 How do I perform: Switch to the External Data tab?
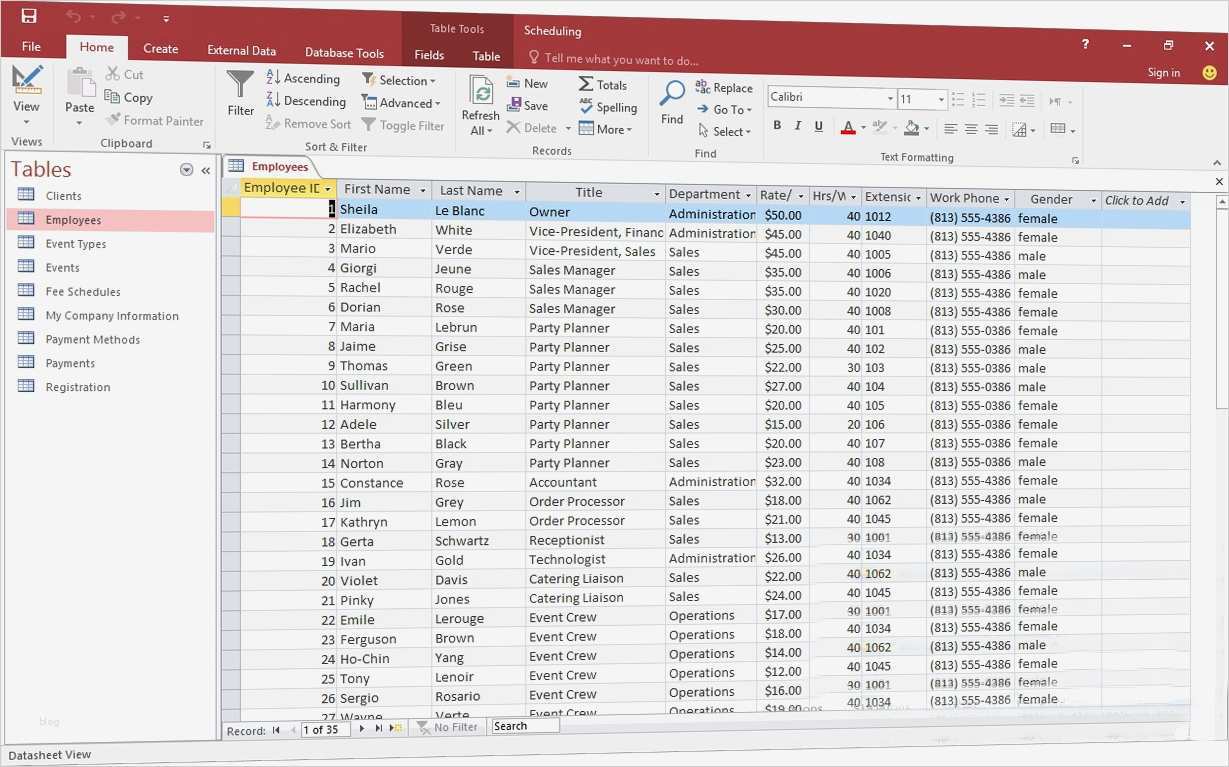click(x=242, y=51)
